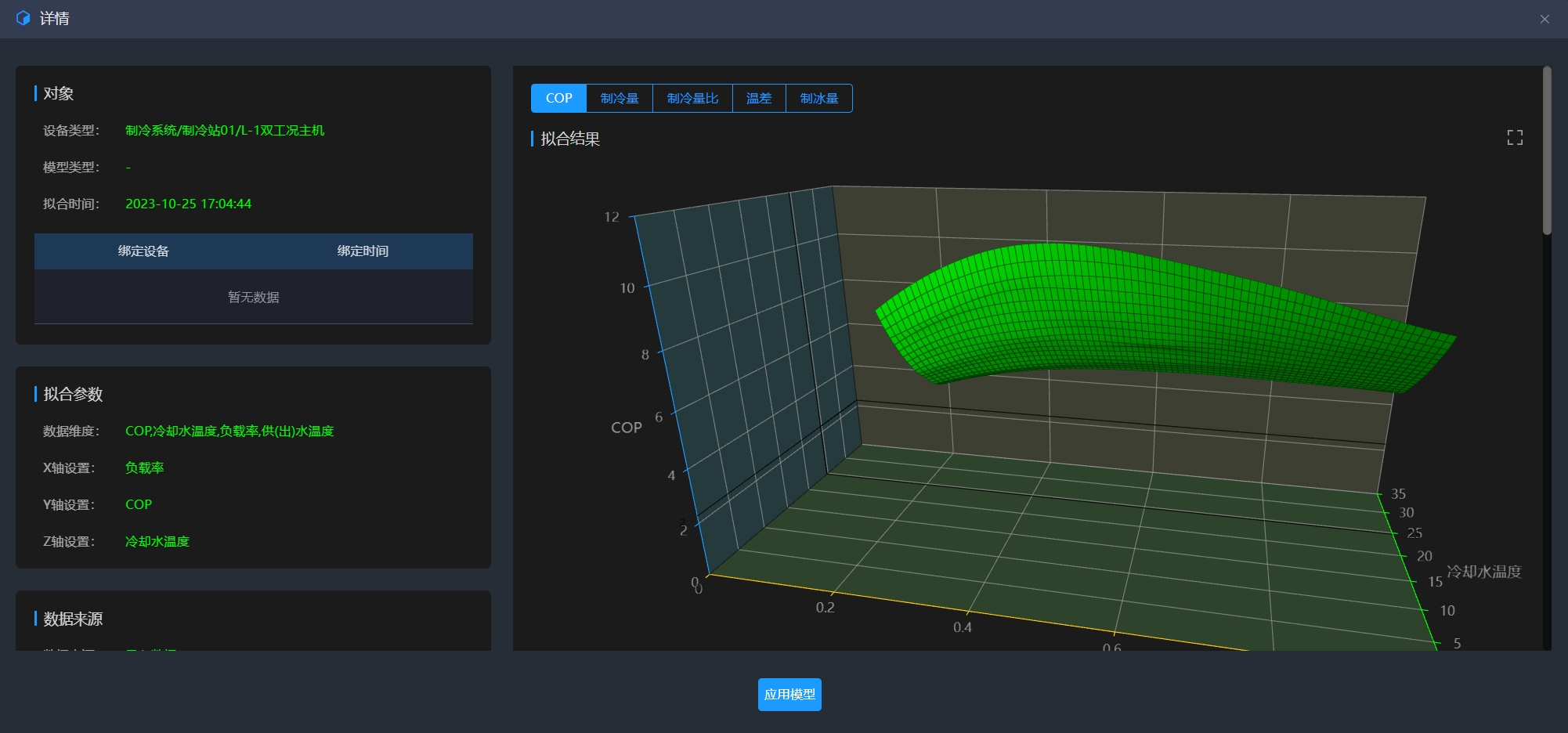Click the 冷却水温度 Z-axis setting value
The height and width of the screenshot is (733, 1568).
click(x=157, y=542)
